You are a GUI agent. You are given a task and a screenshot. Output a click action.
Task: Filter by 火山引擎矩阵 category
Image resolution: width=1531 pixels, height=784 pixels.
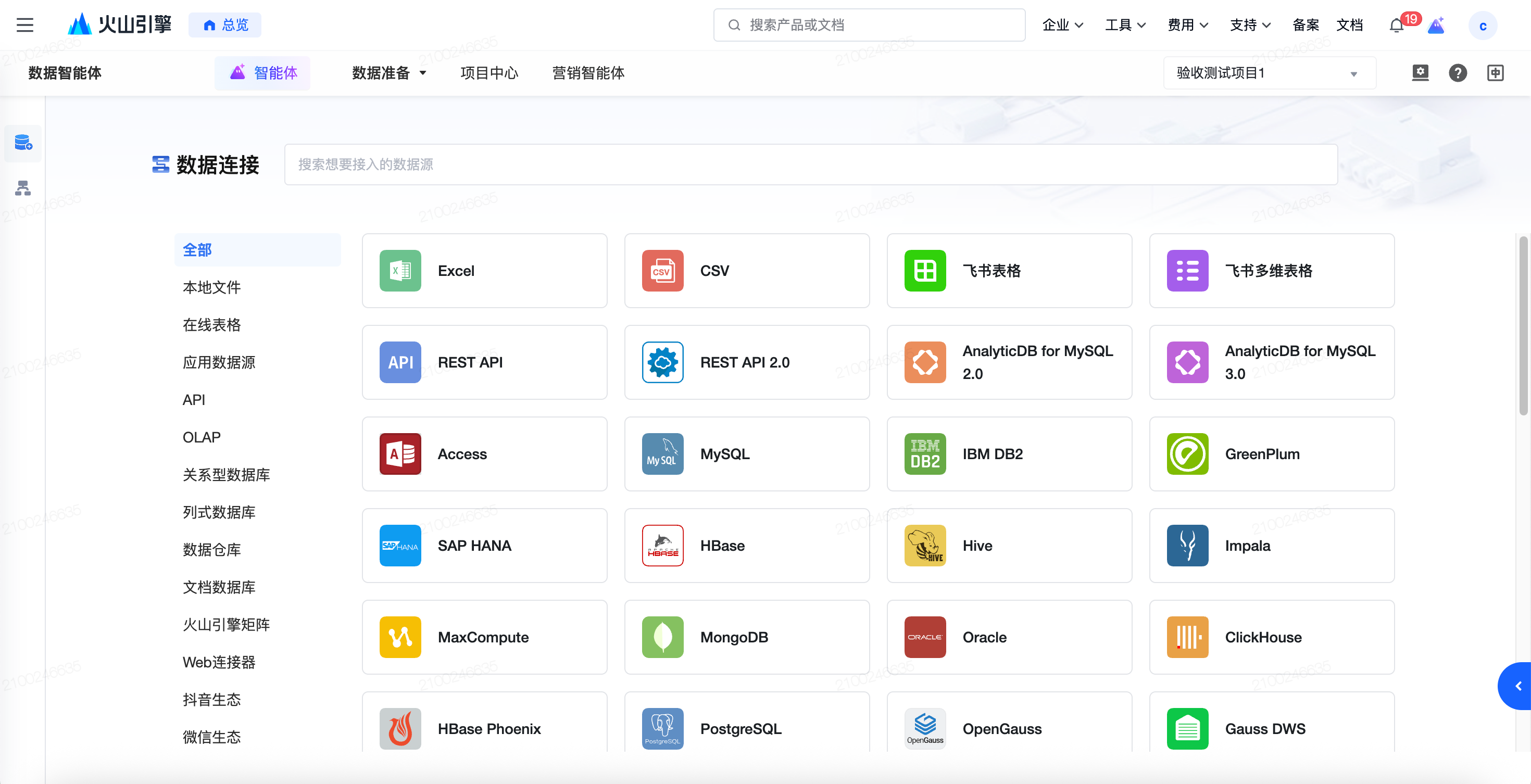(226, 624)
